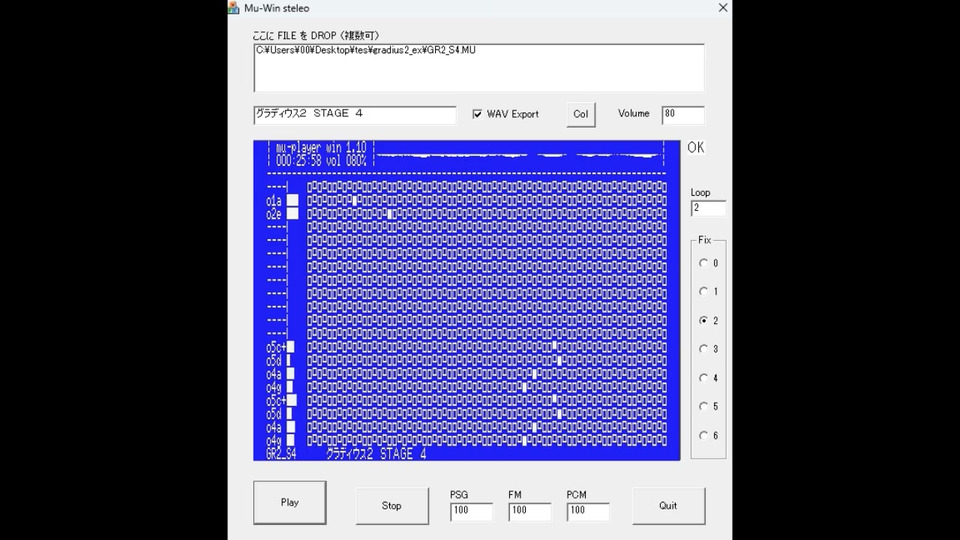Click the PCM label

(x=577, y=495)
